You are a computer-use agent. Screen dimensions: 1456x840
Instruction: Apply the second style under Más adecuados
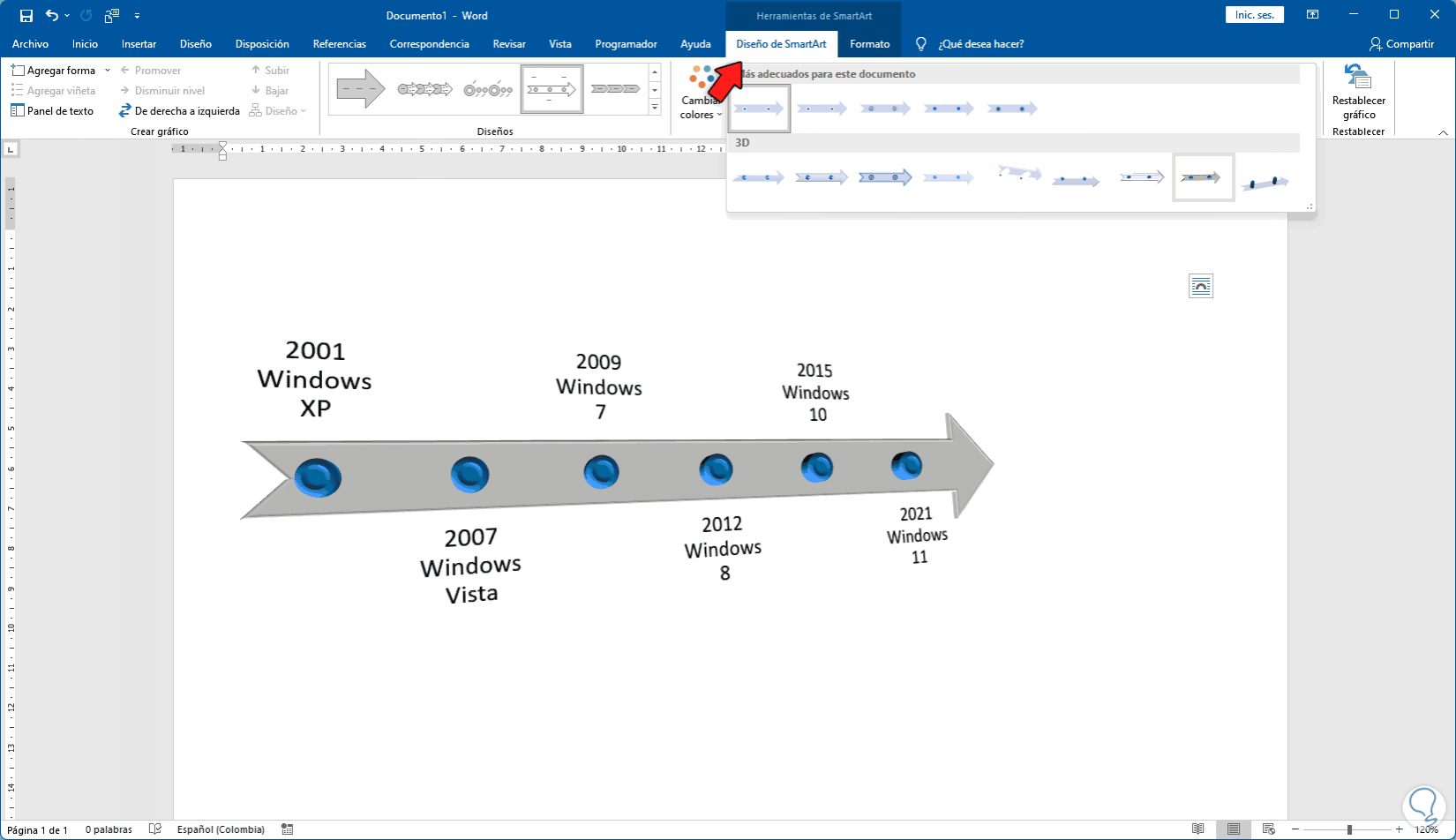(822, 109)
